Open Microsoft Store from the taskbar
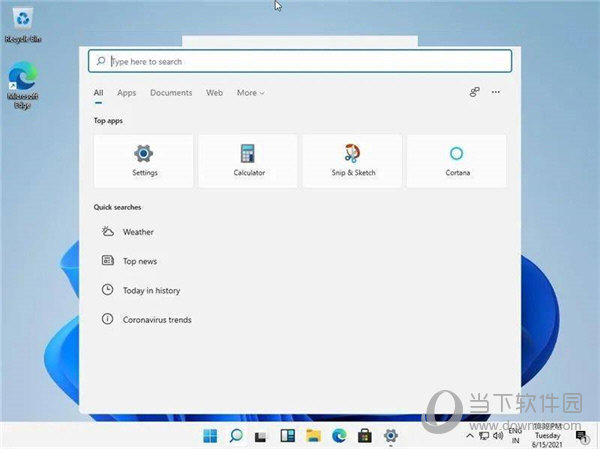Screen dimensions: 600x449 pos(365,436)
